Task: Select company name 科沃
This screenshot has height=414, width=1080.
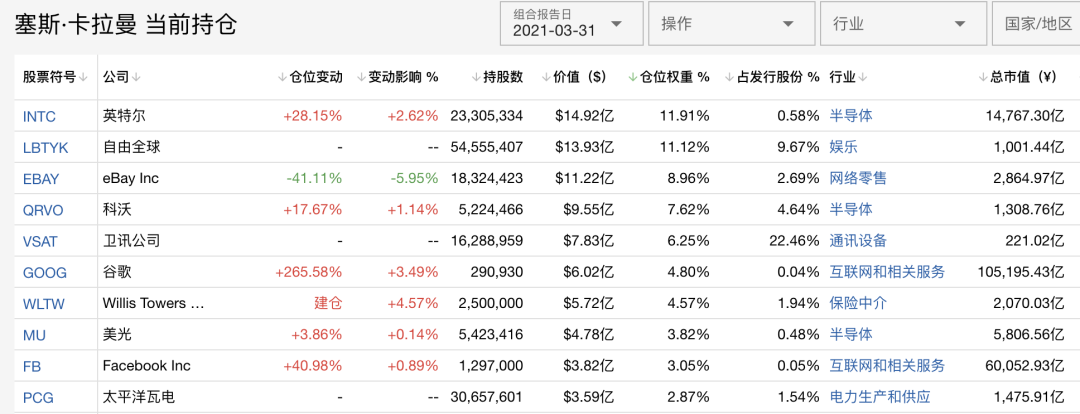Action: point(117,209)
